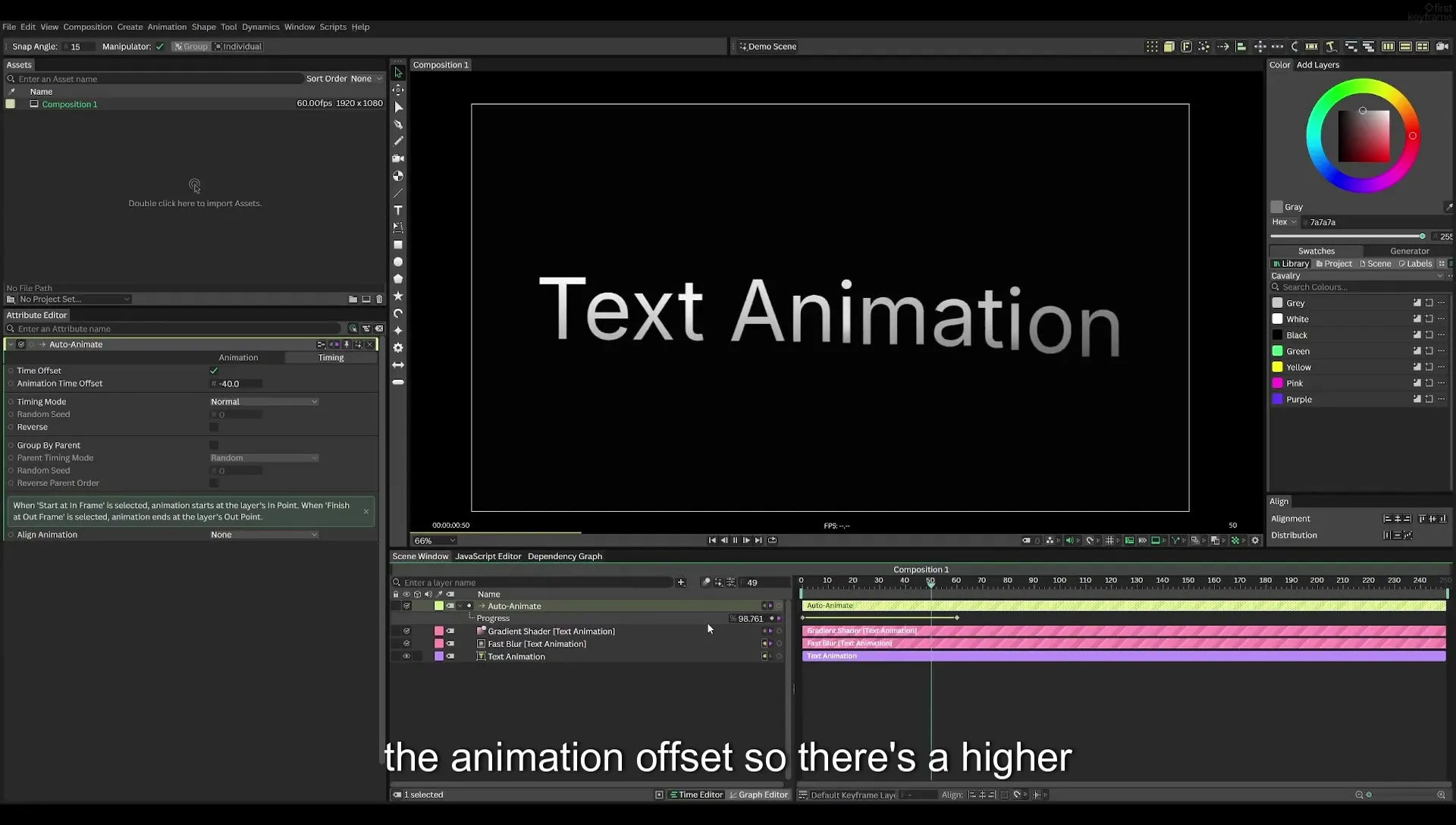Screen dimensions: 1456x825
Task: Click the Pause playback button
Action: coord(735,541)
